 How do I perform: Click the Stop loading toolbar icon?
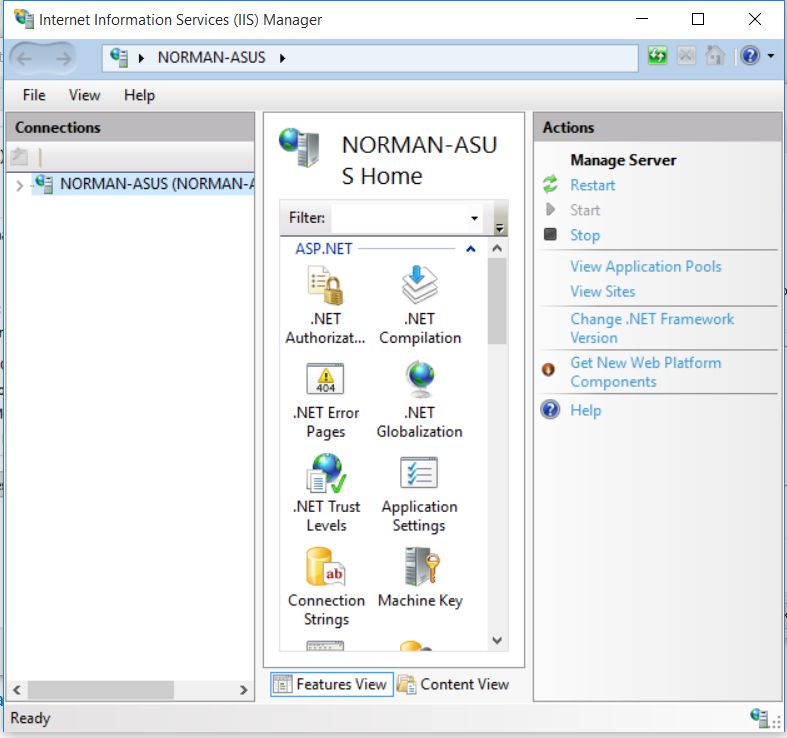[686, 55]
